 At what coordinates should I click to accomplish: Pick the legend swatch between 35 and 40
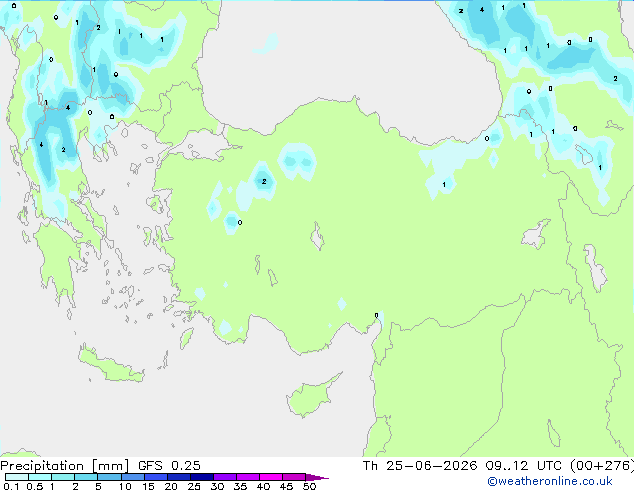pyautogui.click(x=248, y=477)
